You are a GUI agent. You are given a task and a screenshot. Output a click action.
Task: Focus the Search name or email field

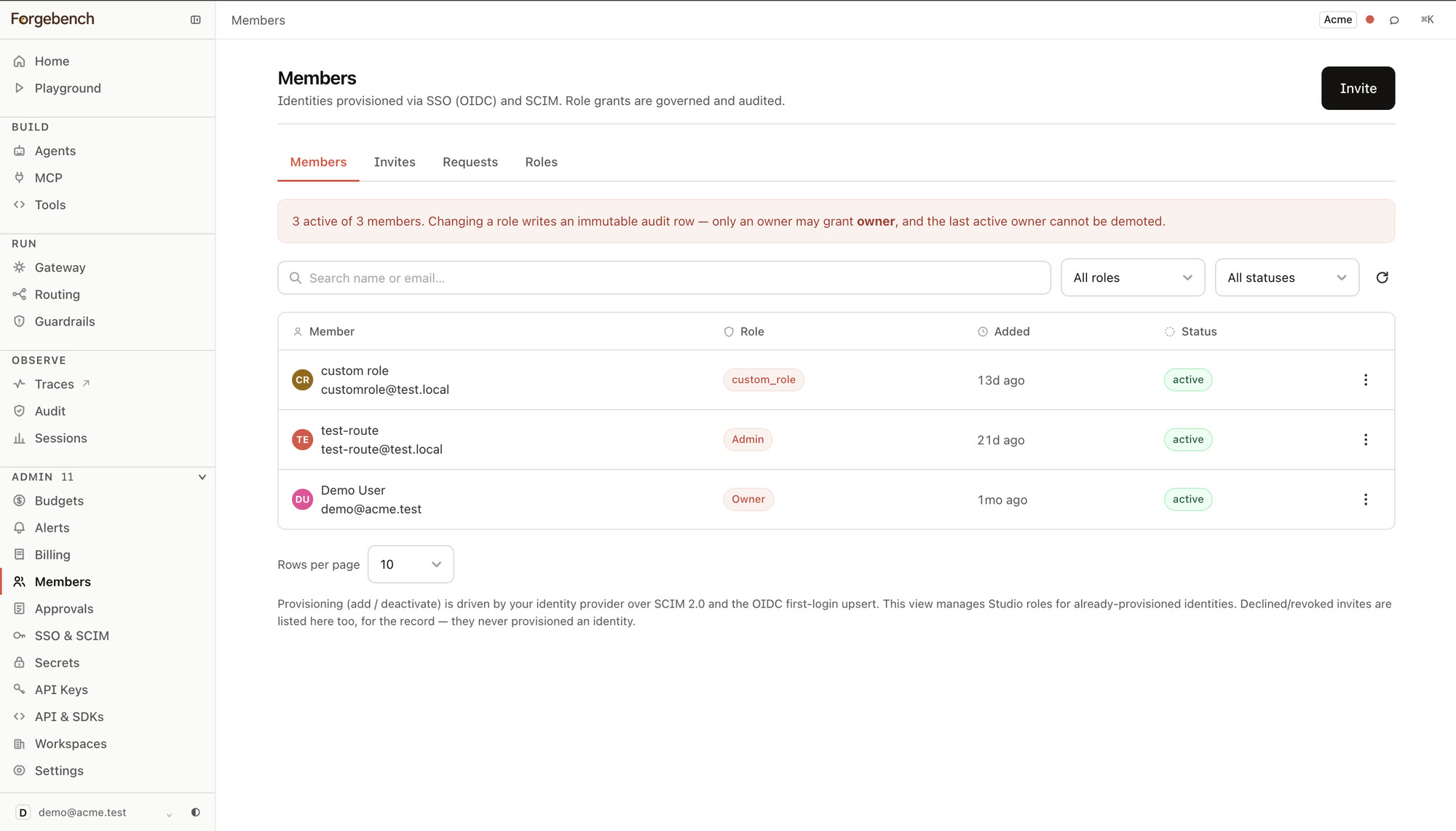(664, 278)
